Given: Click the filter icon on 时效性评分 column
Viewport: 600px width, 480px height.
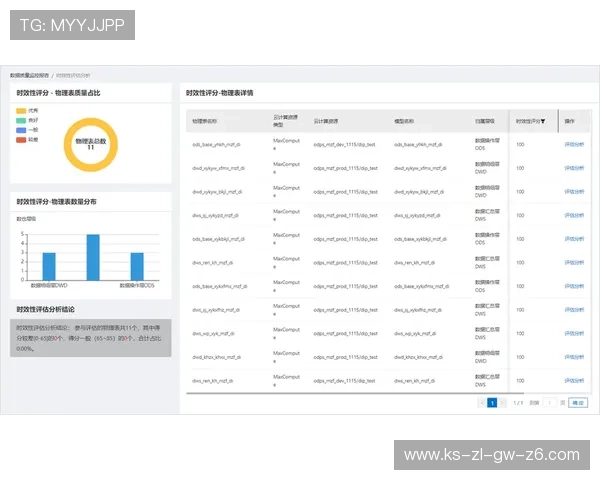Looking at the screenshot, I should (543, 121).
